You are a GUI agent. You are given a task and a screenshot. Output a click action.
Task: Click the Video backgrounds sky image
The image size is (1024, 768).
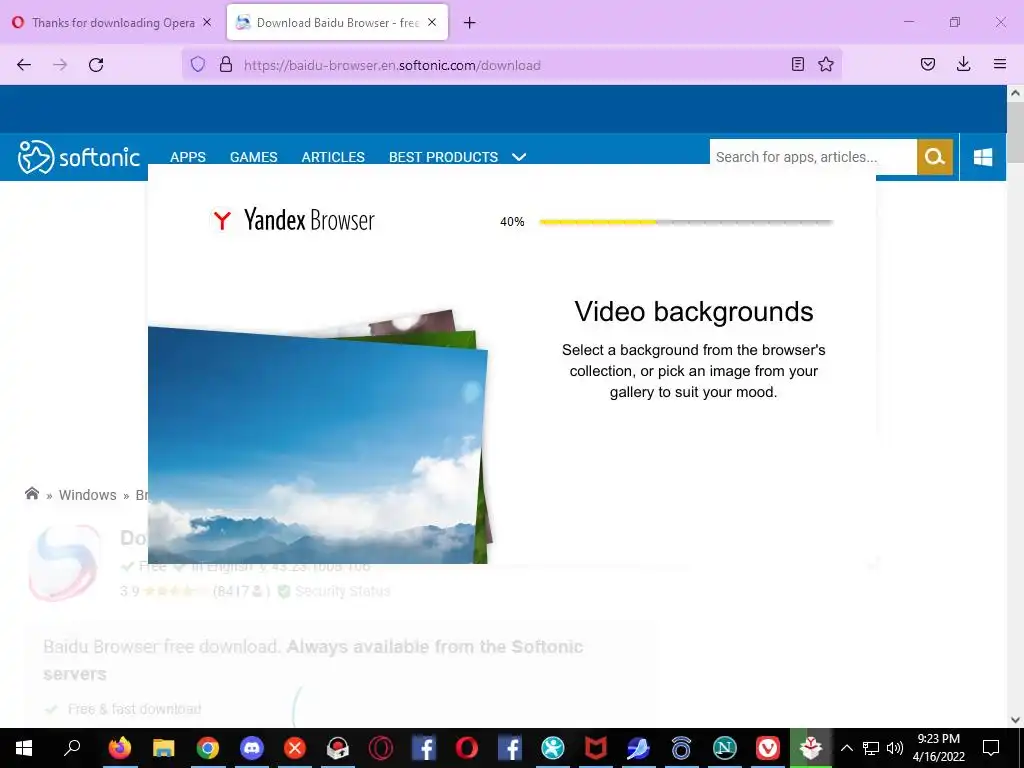point(317,444)
